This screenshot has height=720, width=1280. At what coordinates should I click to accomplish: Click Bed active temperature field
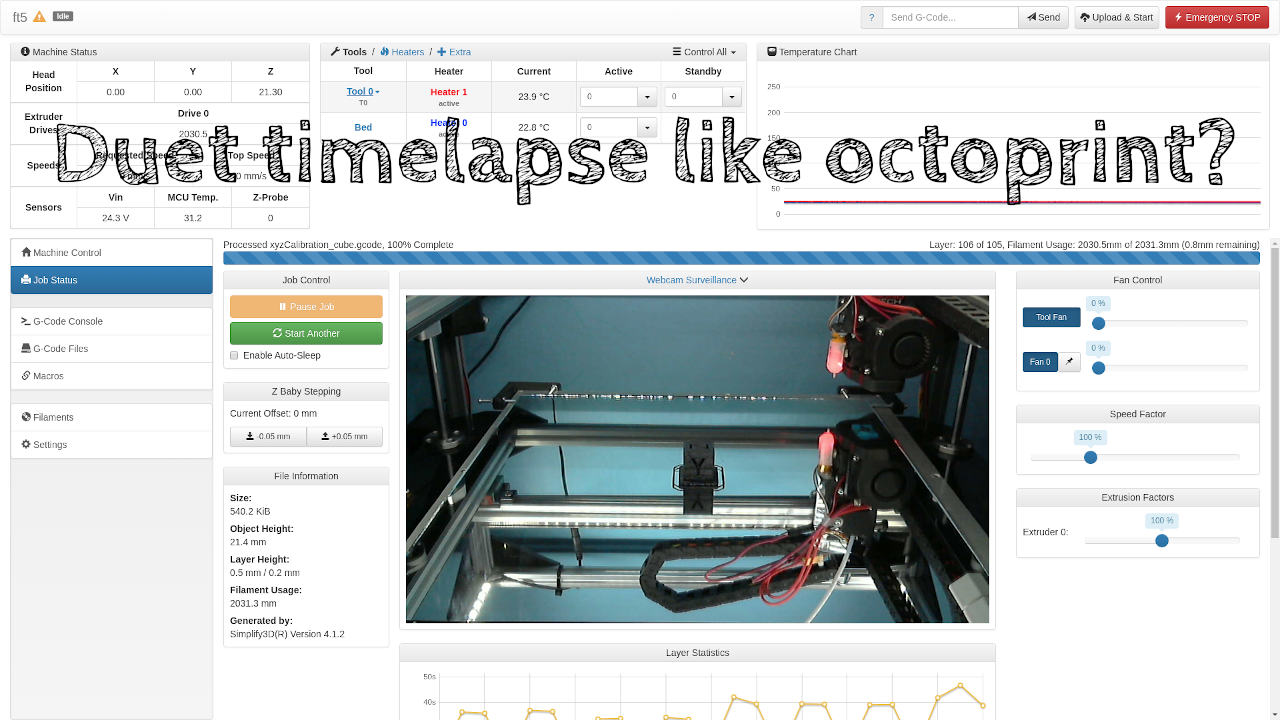click(x=609, y=128)
